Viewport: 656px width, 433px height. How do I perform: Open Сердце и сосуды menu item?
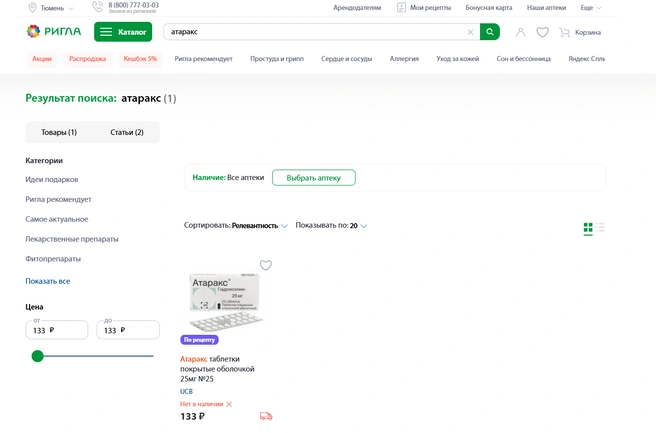coord(346,59)
